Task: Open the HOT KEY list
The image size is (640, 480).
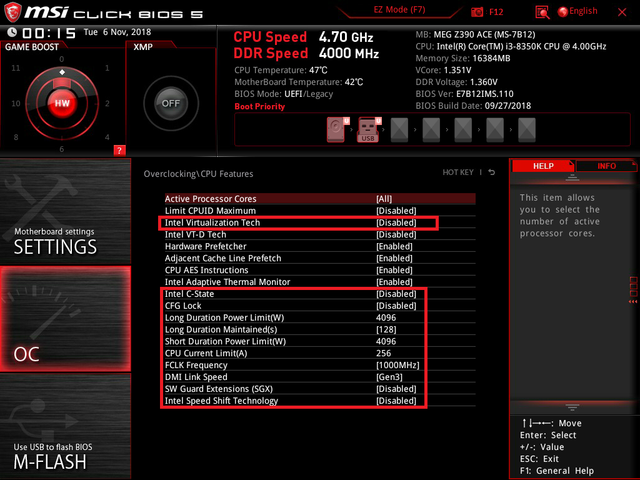Action: 458,172
